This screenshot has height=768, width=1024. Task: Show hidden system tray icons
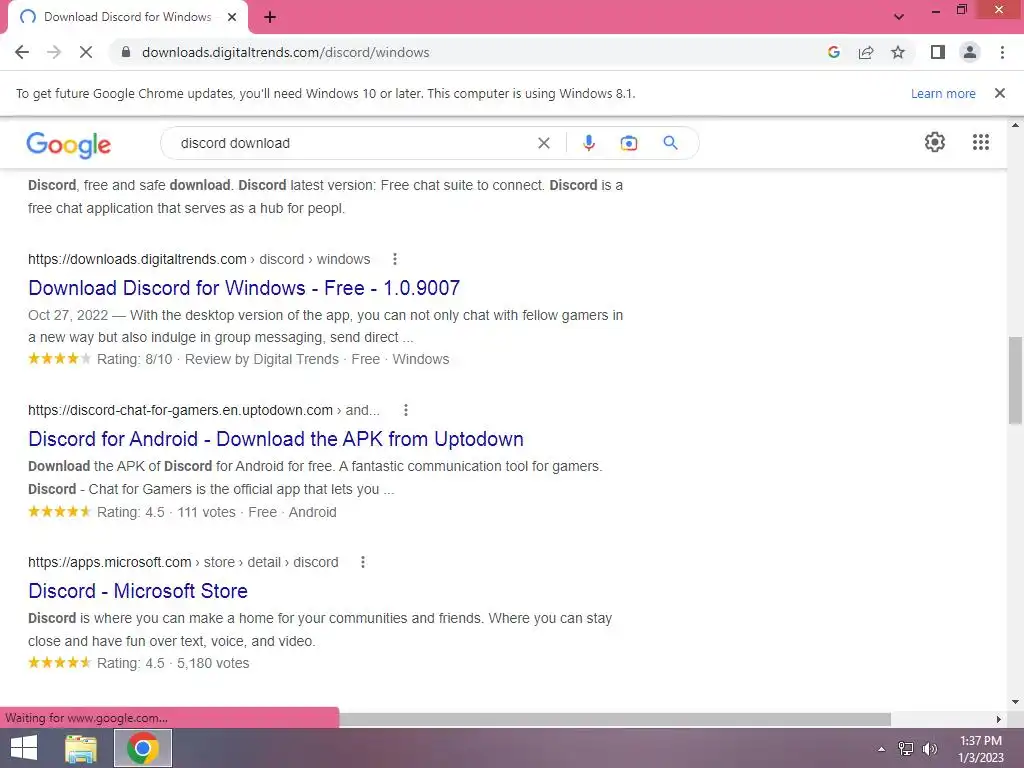pyautogui.click(x=882, y=749)
